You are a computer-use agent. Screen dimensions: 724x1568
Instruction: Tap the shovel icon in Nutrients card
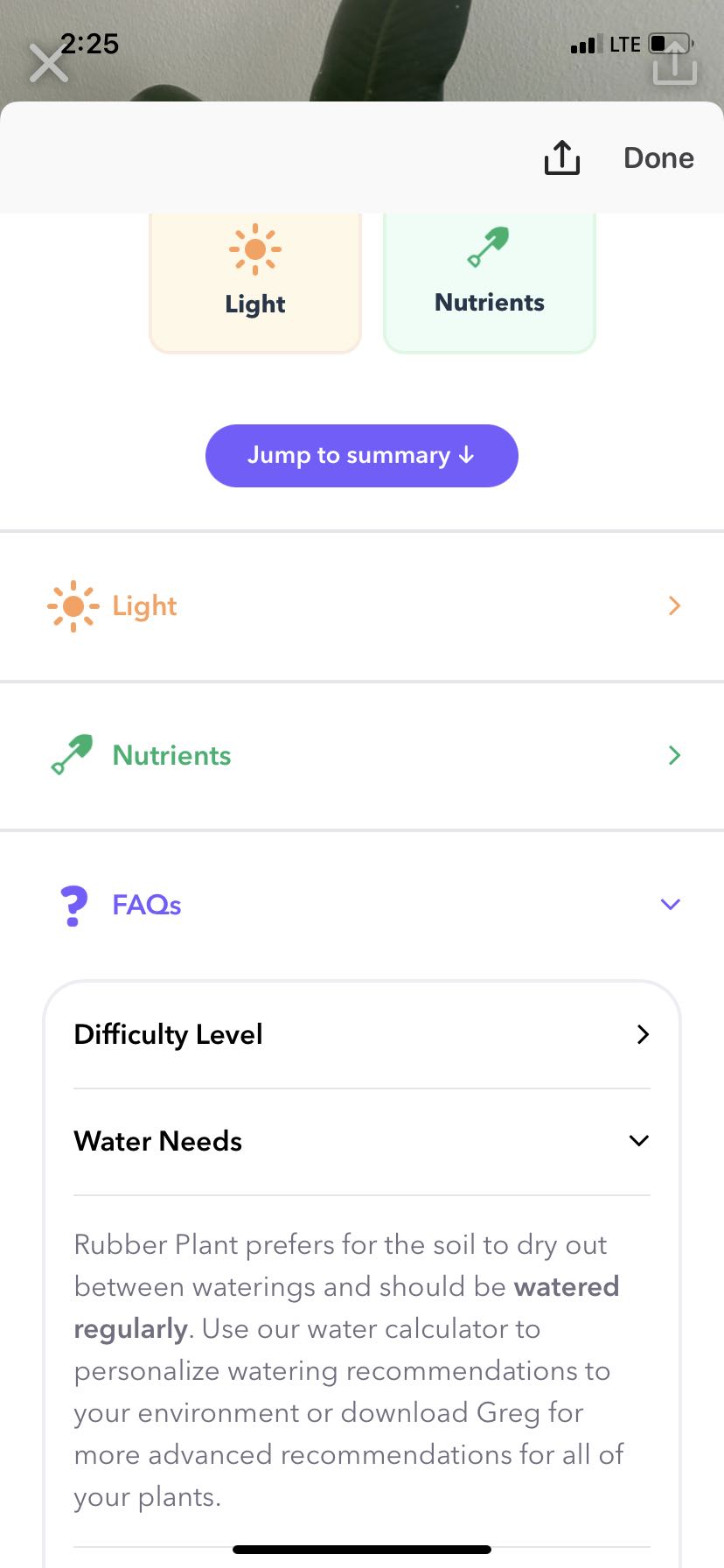pos(489,247)
